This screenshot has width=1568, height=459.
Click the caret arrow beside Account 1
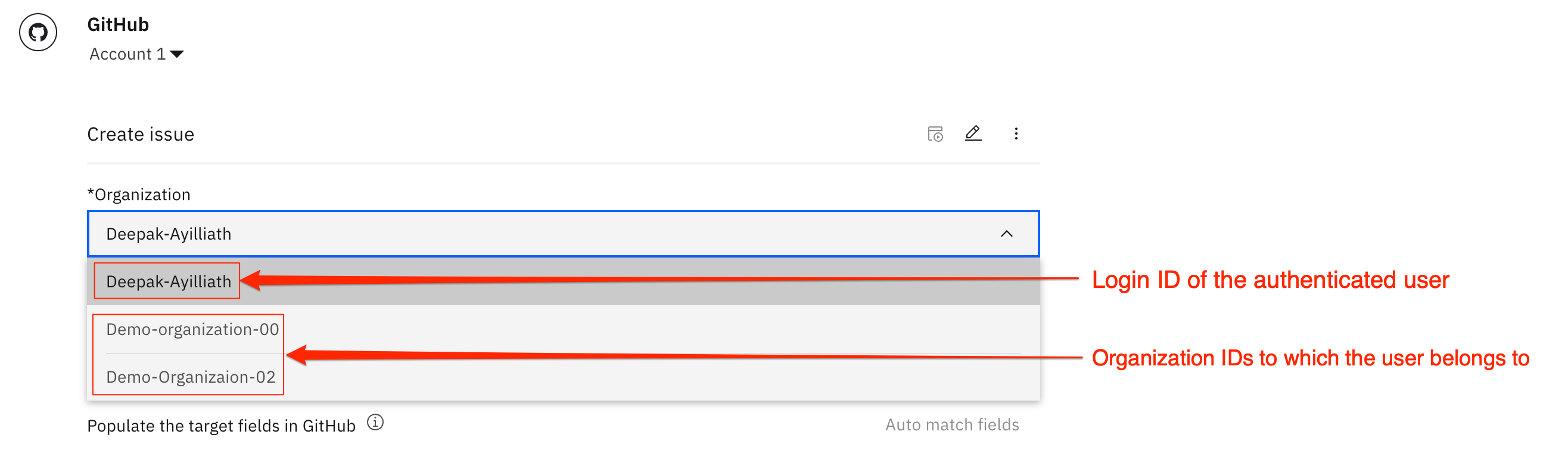coord(177,54)
